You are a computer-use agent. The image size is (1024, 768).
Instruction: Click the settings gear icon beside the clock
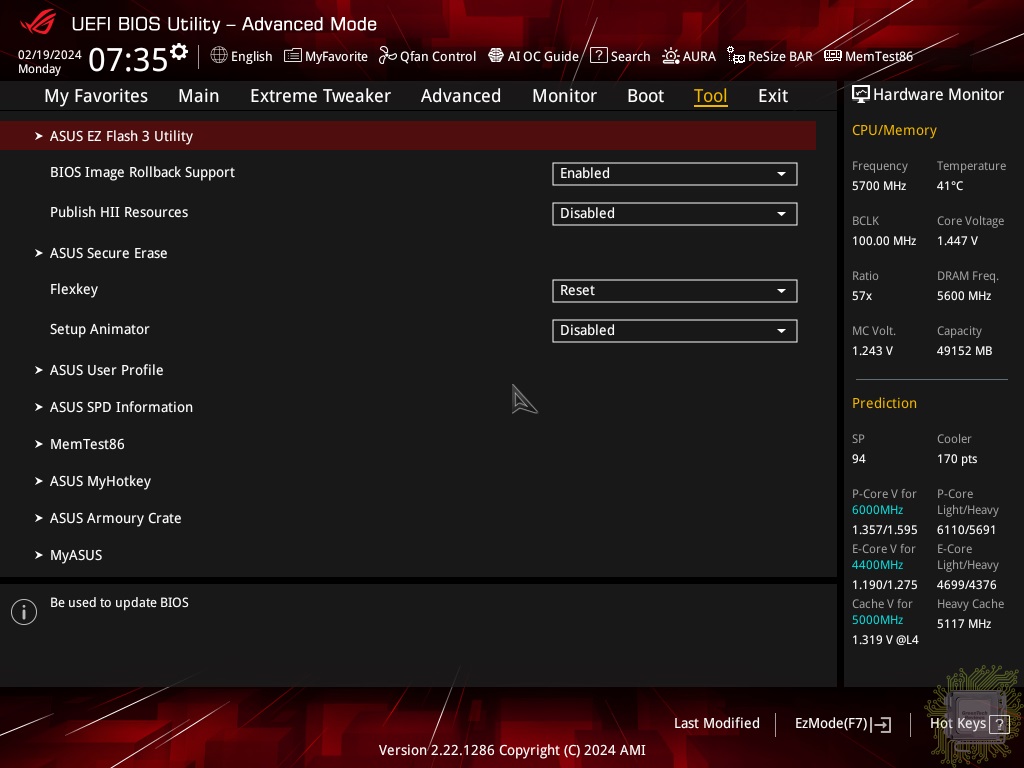coord(179,52)
